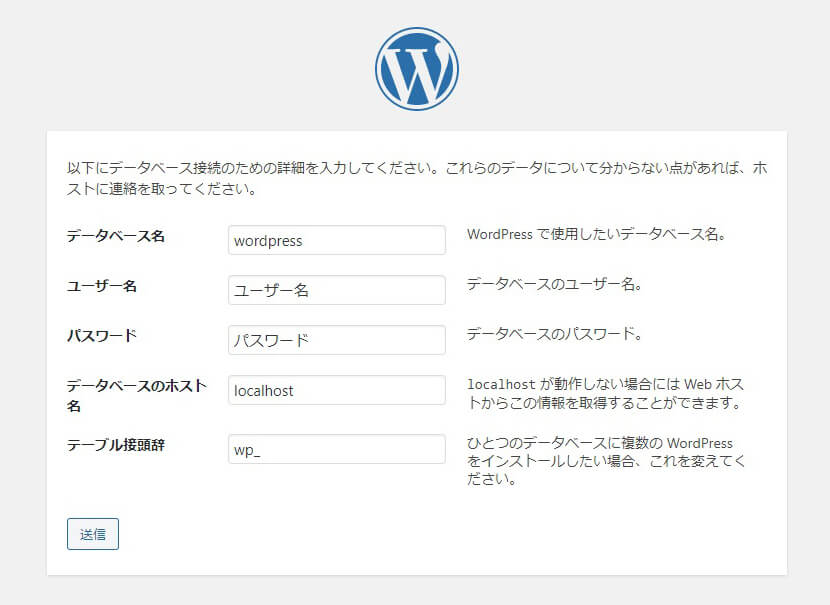This screenshot has width=830, height=605.
Task: Click the localhost help text description
Action: pyautogui.click(x=606, y=393)
